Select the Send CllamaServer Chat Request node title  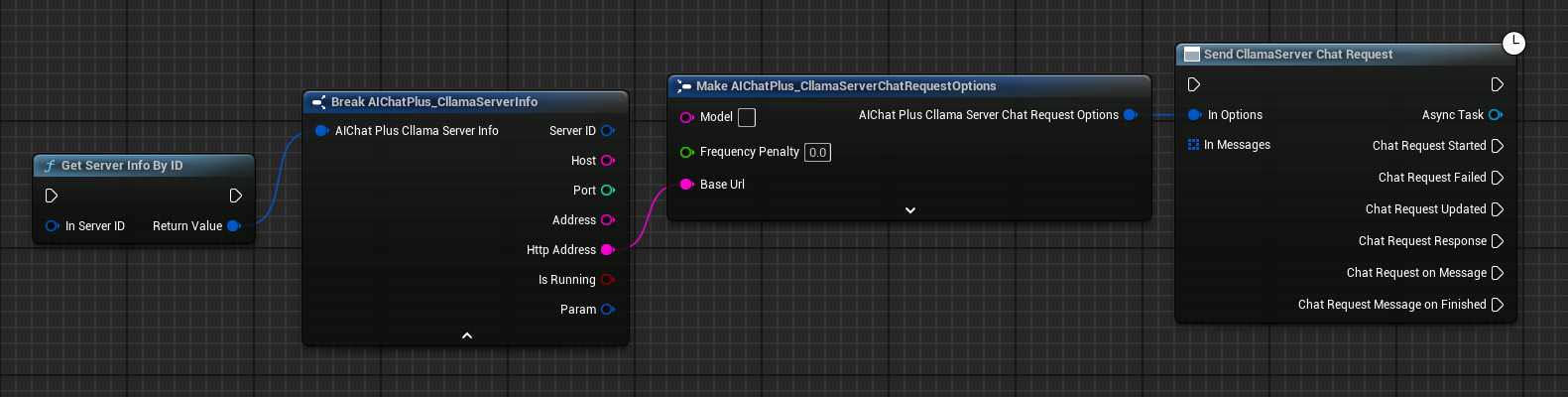tap(1298, 55)
